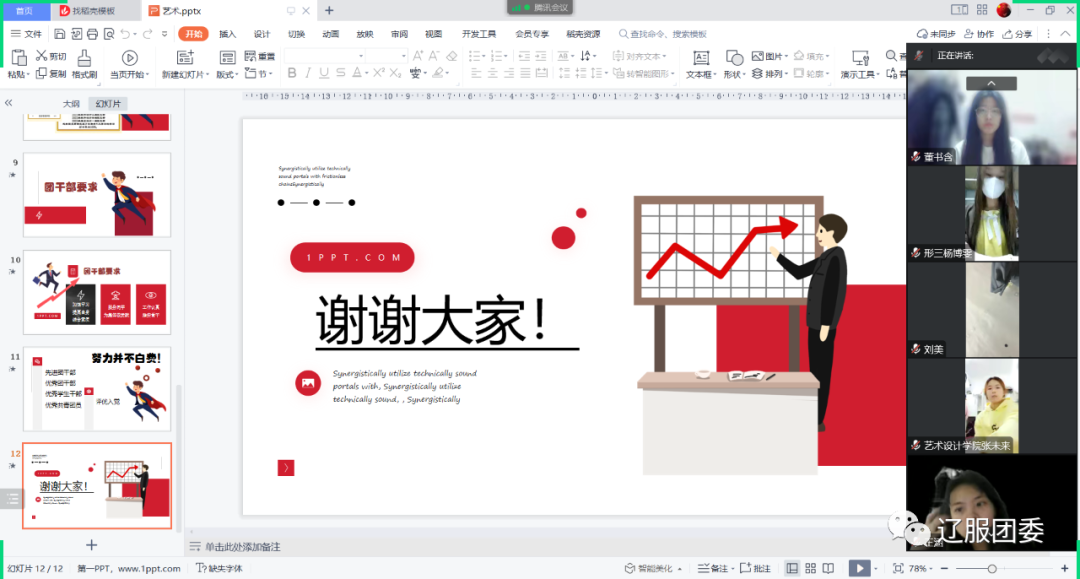
Task: Click the zoom out minus button
Action: point(944,568)
